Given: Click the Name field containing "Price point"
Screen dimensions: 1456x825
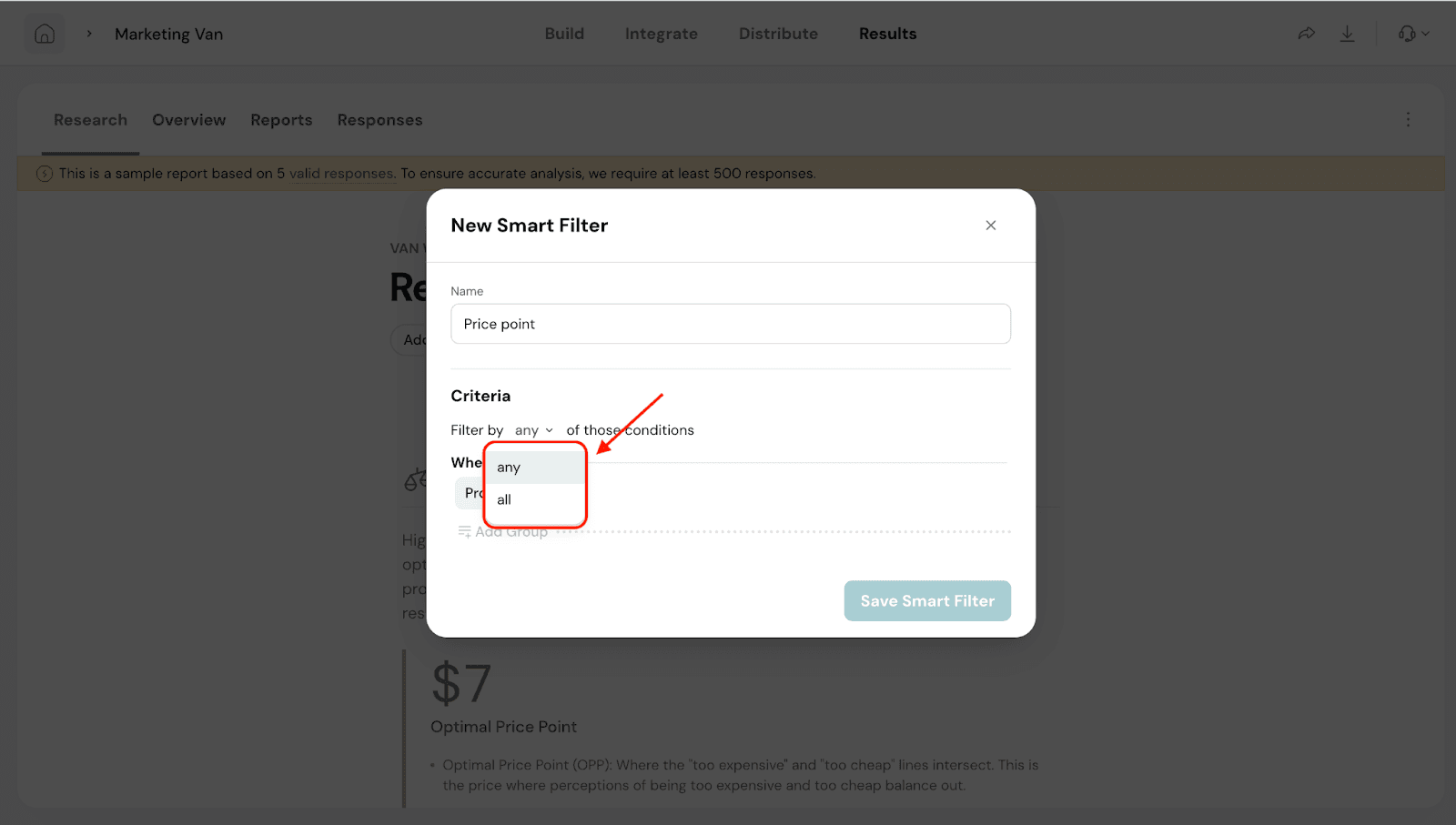Looking at the screenshot, I should pos(730,324).
